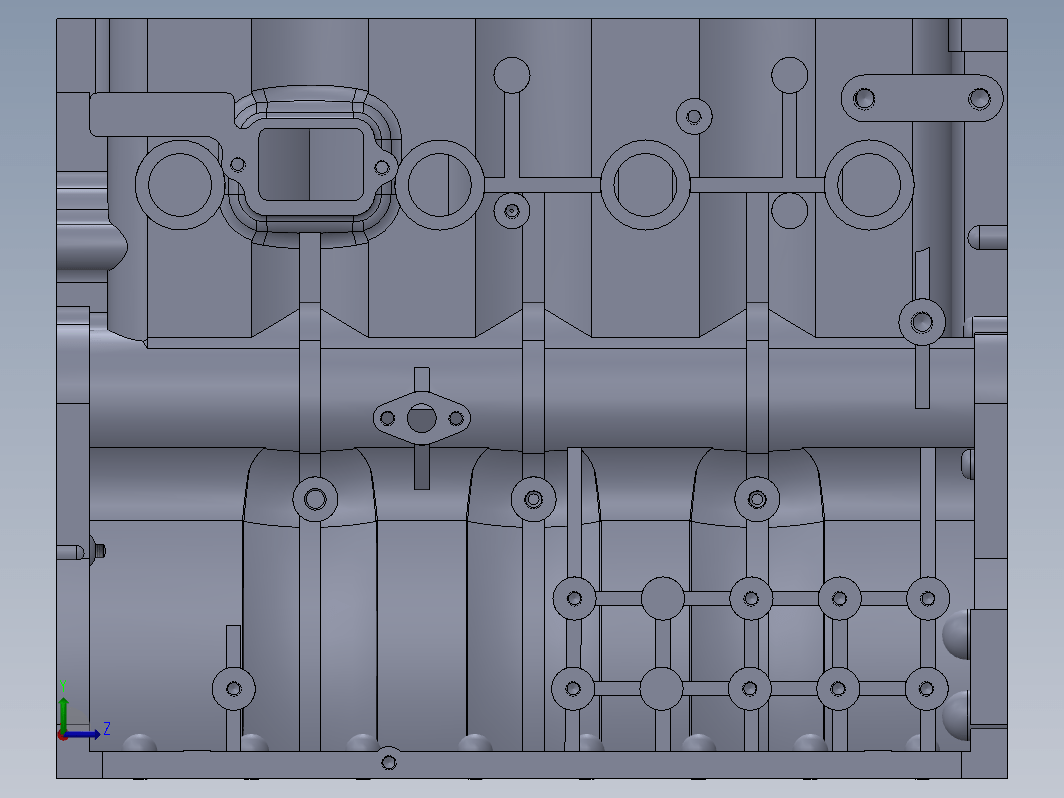Click the red origin ball of the triad

click(62, 736)
